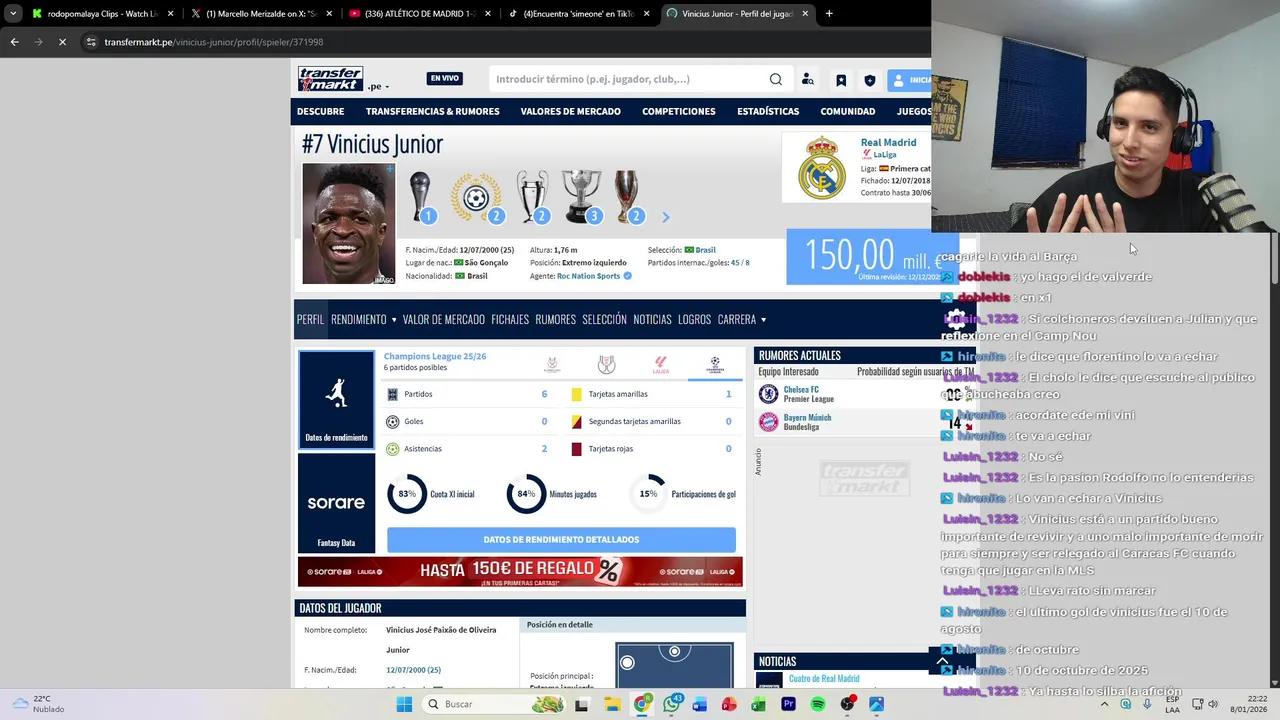The height and width of the screenshot is (720, 1280).
Task: Switch to the Fichajes tab
Action: (510, 320)
